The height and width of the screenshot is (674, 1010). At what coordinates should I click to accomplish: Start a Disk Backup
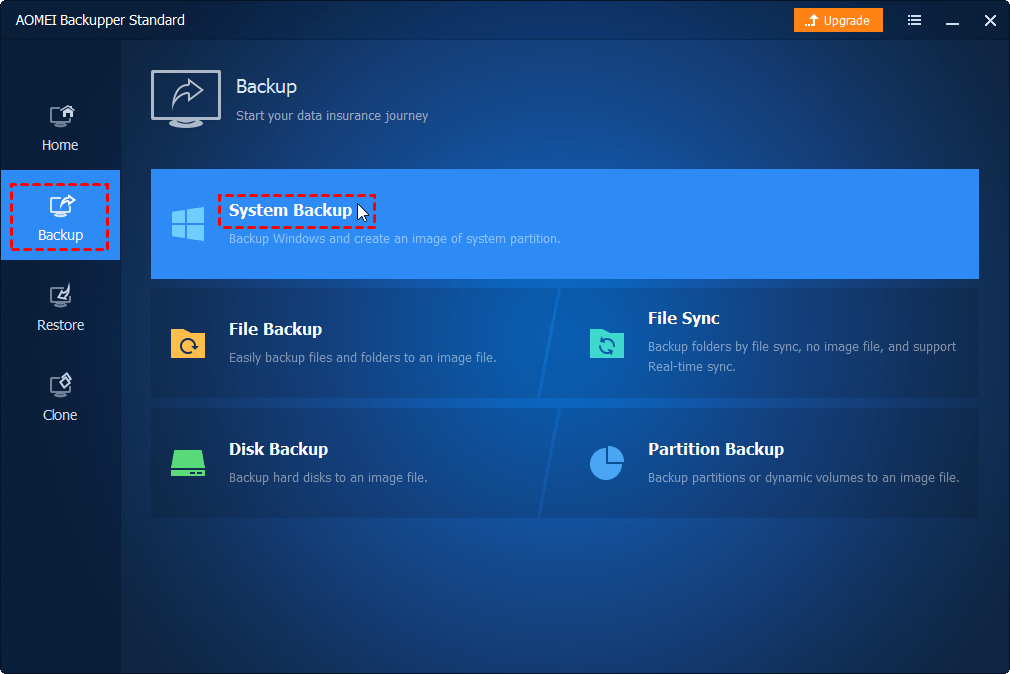click(x=278, y=449)
